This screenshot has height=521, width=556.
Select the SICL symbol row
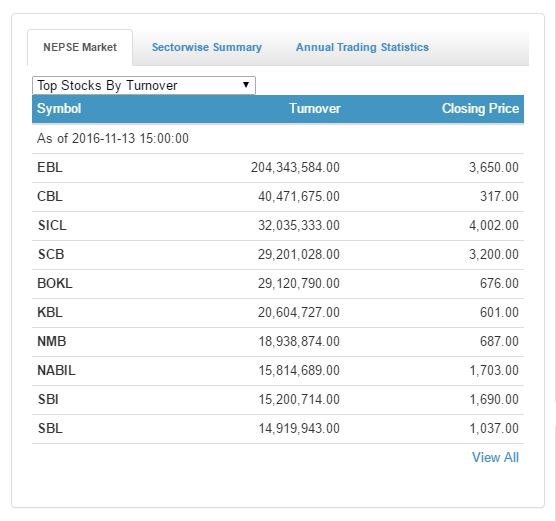tap(278, 226)
